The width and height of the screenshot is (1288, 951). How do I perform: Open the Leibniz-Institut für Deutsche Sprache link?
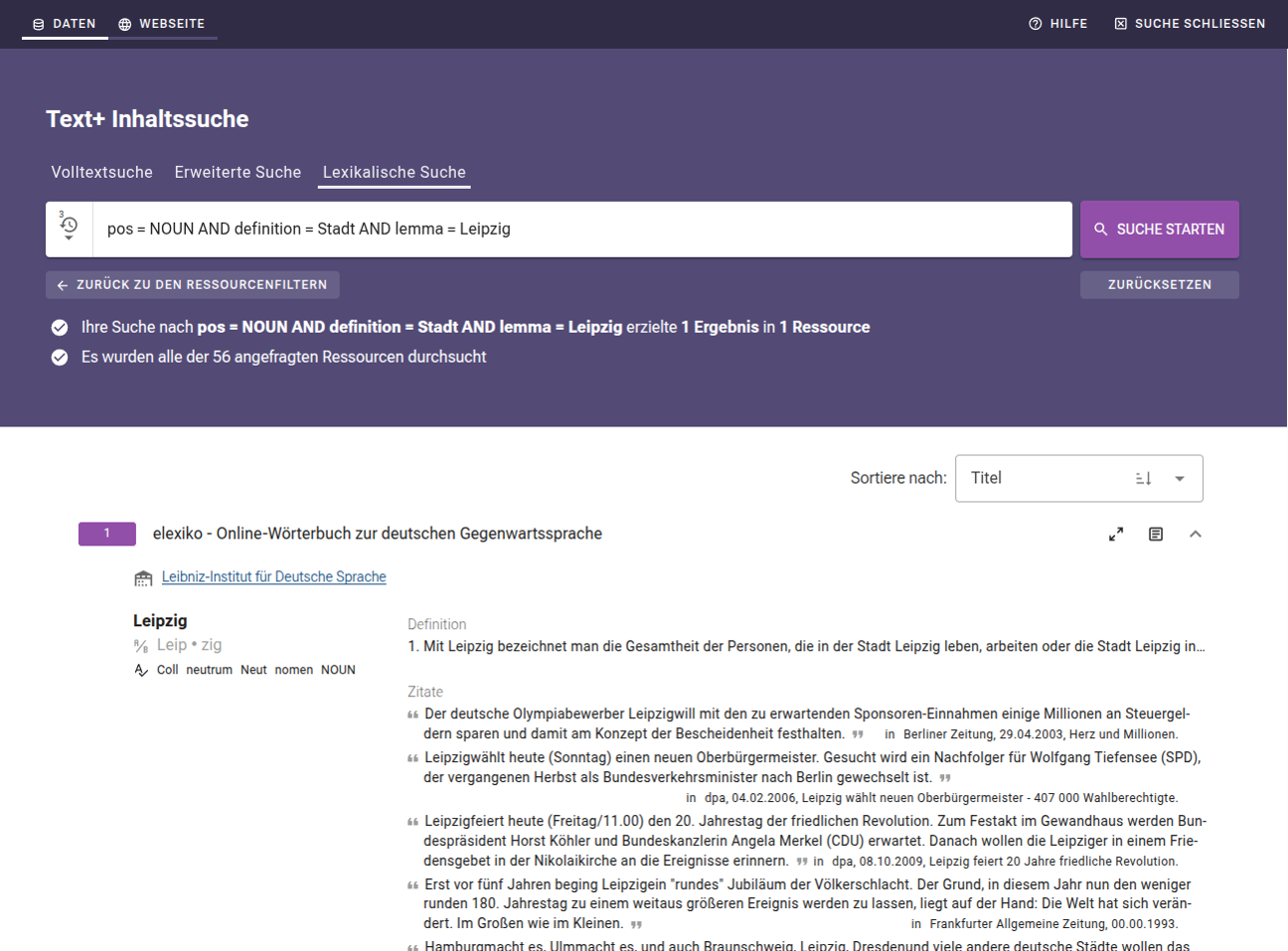[x=274, y=577]
